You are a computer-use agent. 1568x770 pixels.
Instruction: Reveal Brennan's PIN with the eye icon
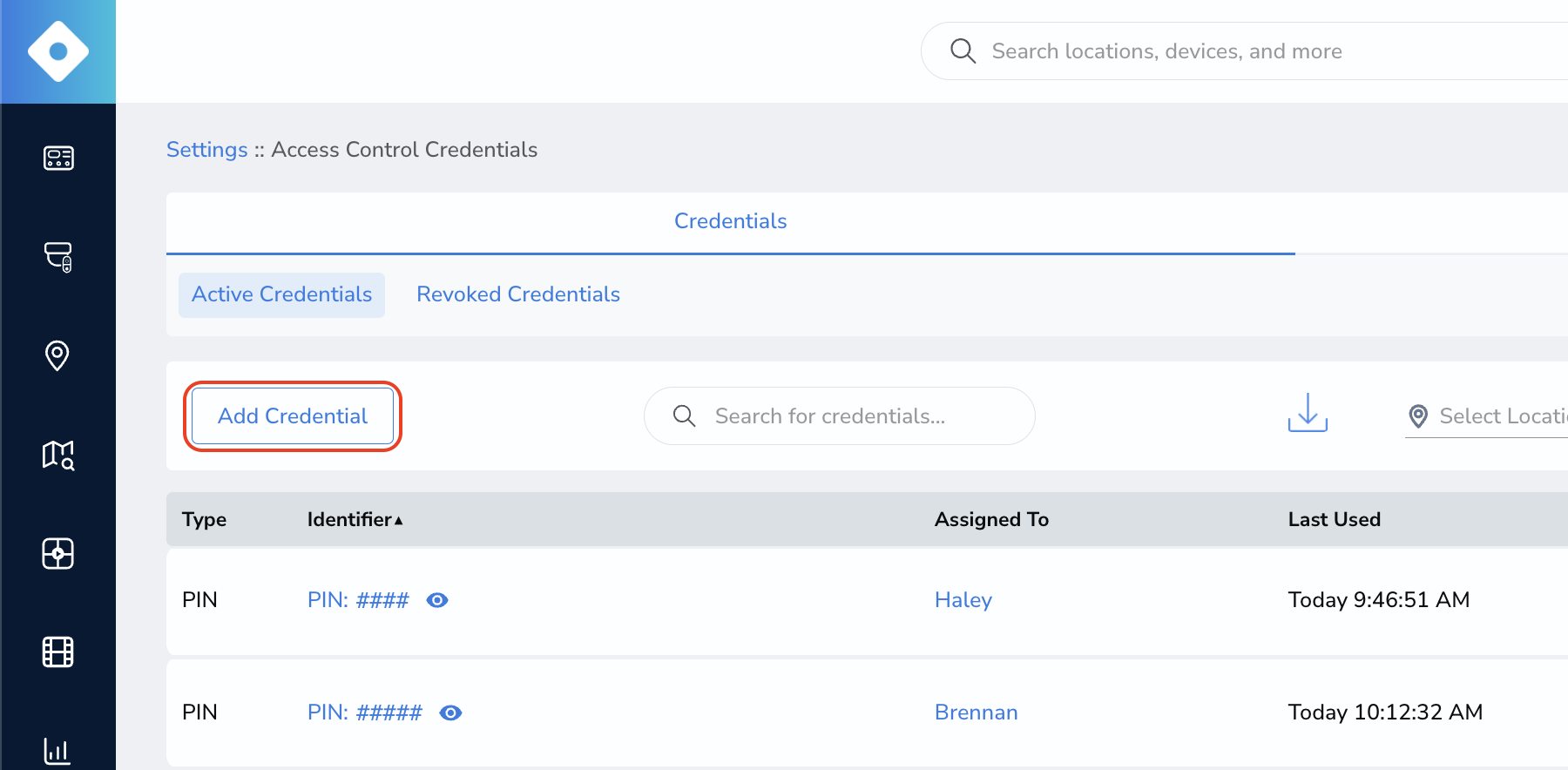pos(450,713)
